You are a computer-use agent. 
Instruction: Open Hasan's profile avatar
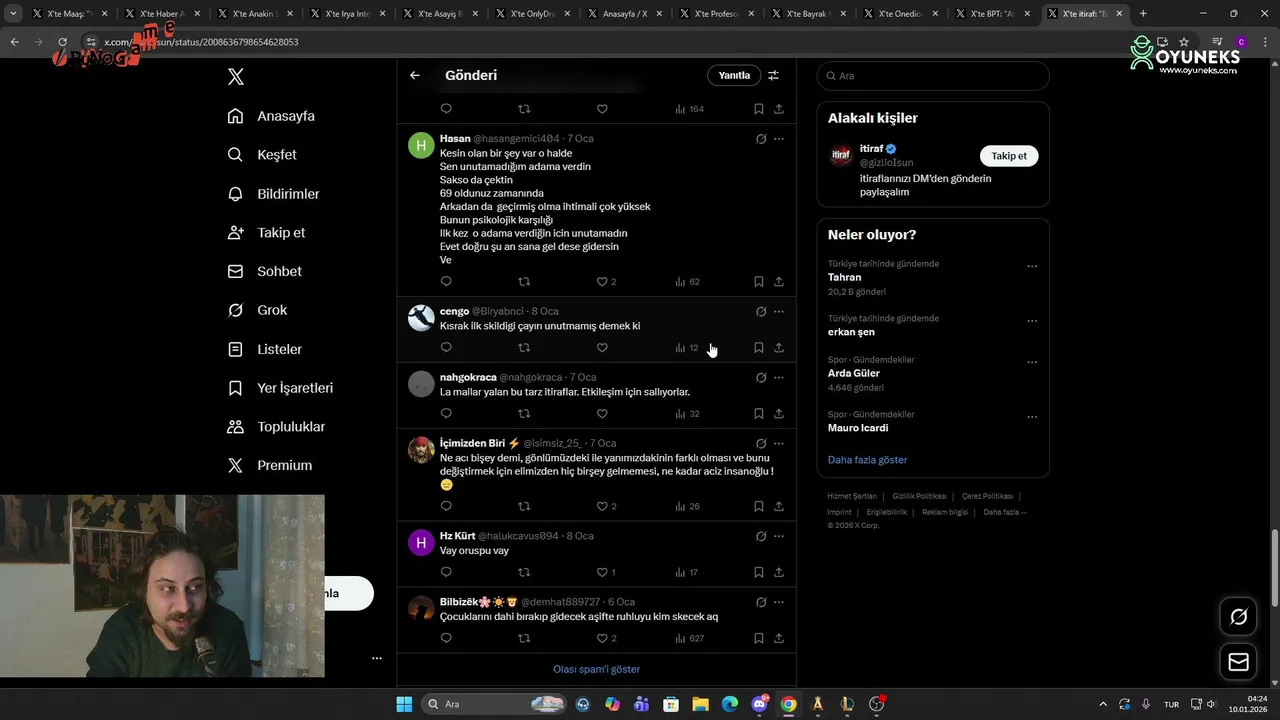421,145
